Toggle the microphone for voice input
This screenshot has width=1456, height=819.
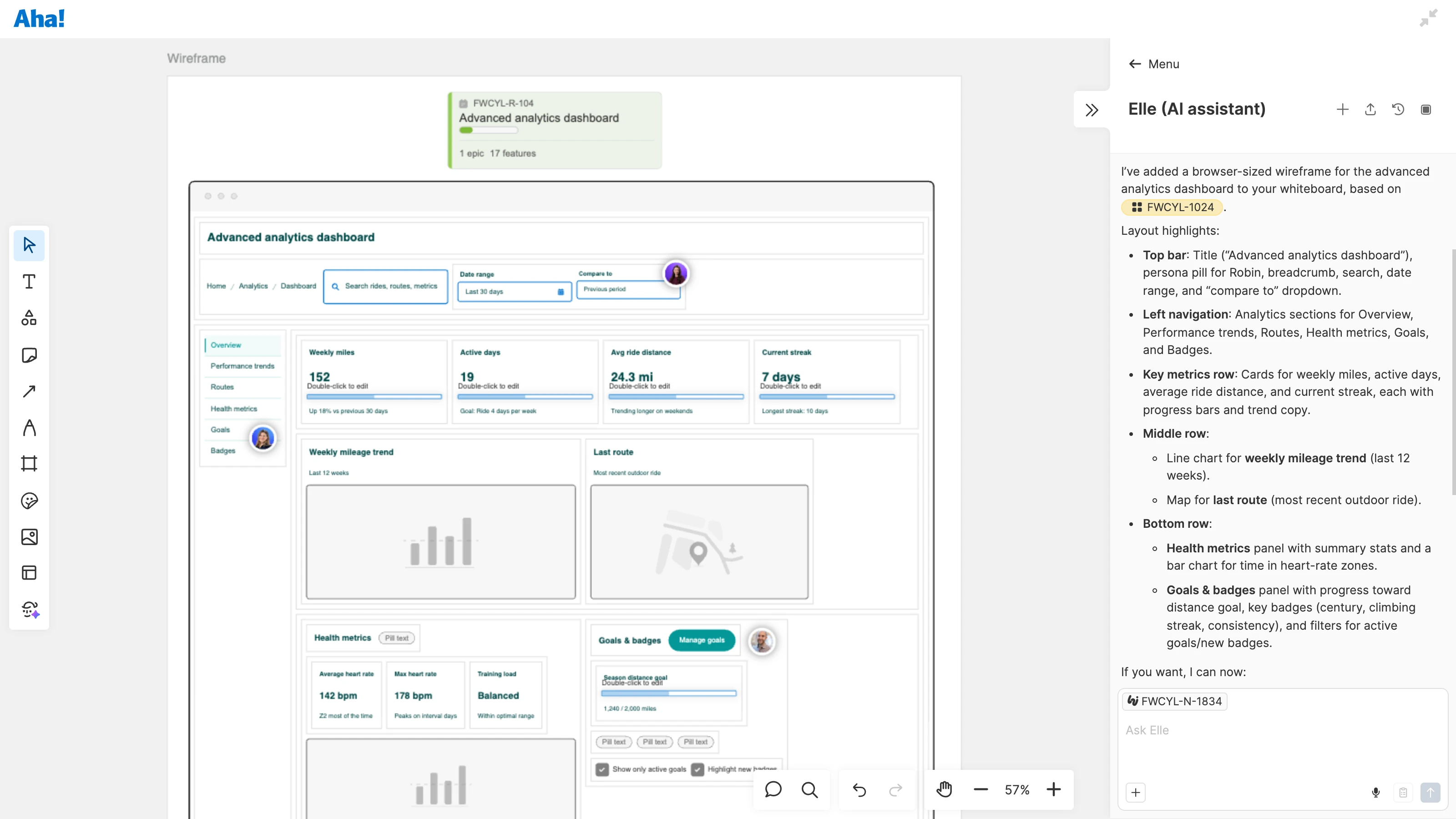[x=1376, y=792]
